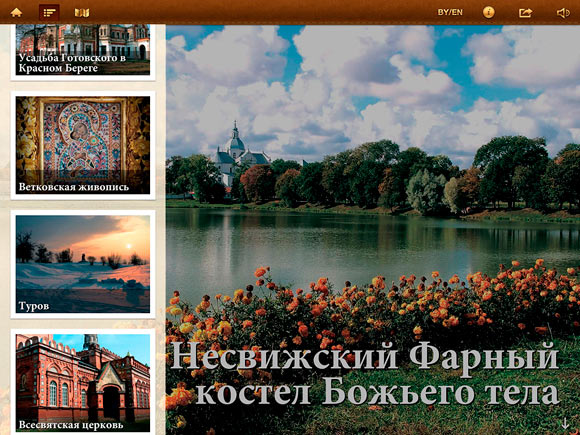Click the Ветковская живопись caption text

74,187
